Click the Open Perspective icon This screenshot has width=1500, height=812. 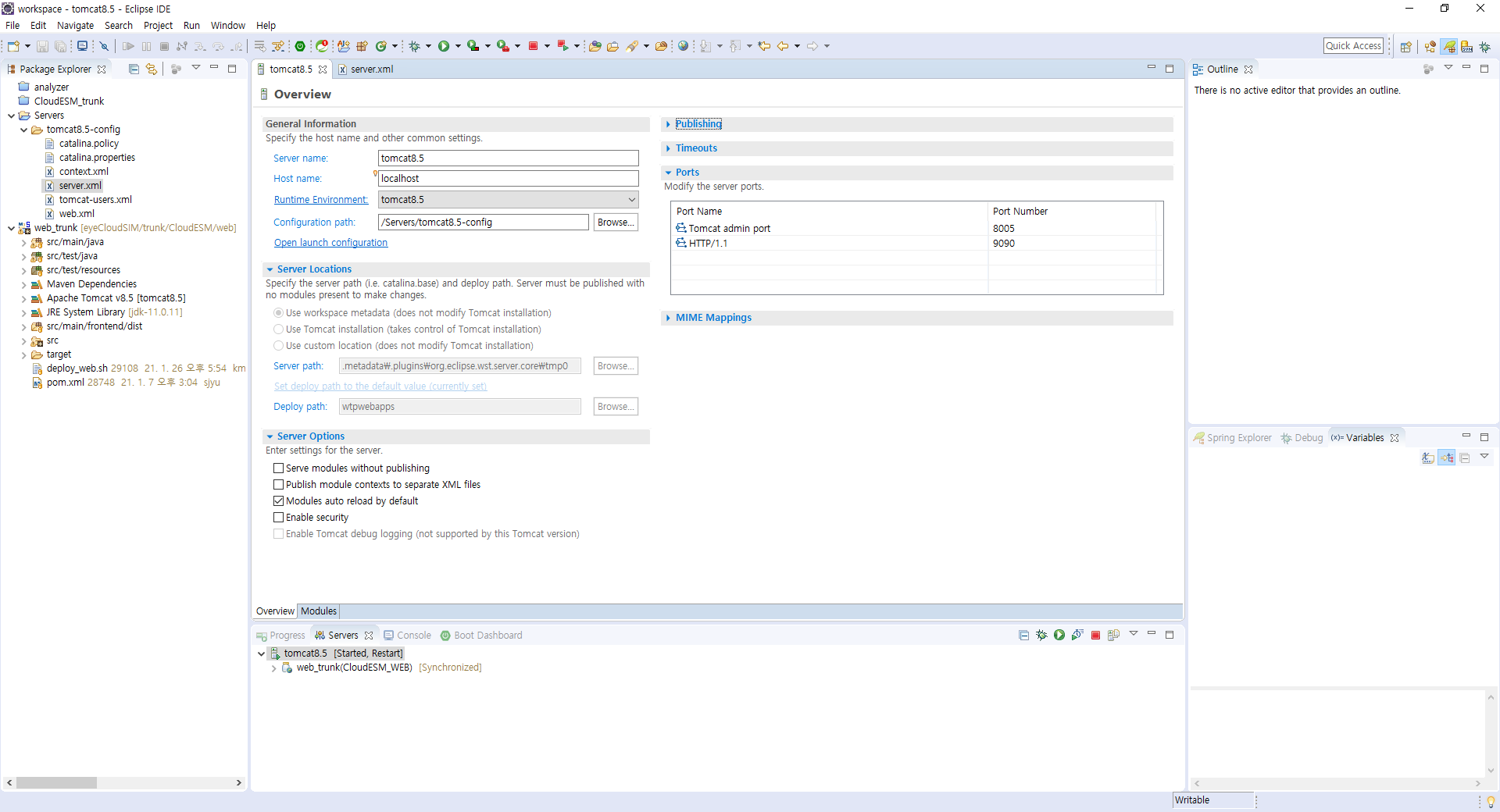(x=1405, y=47)
